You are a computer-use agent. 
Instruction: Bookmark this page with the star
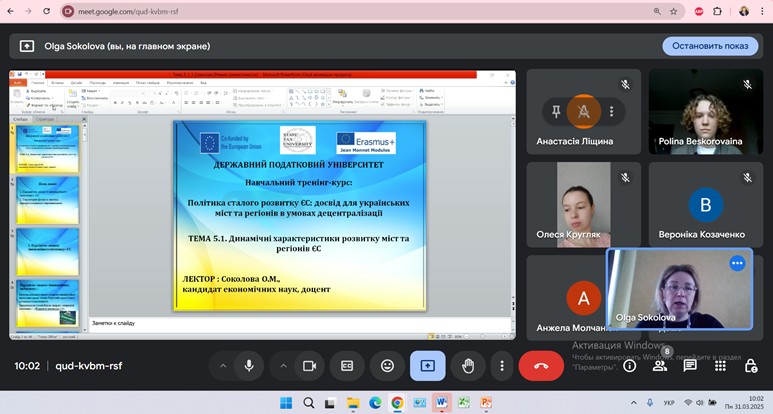(673, 11)
